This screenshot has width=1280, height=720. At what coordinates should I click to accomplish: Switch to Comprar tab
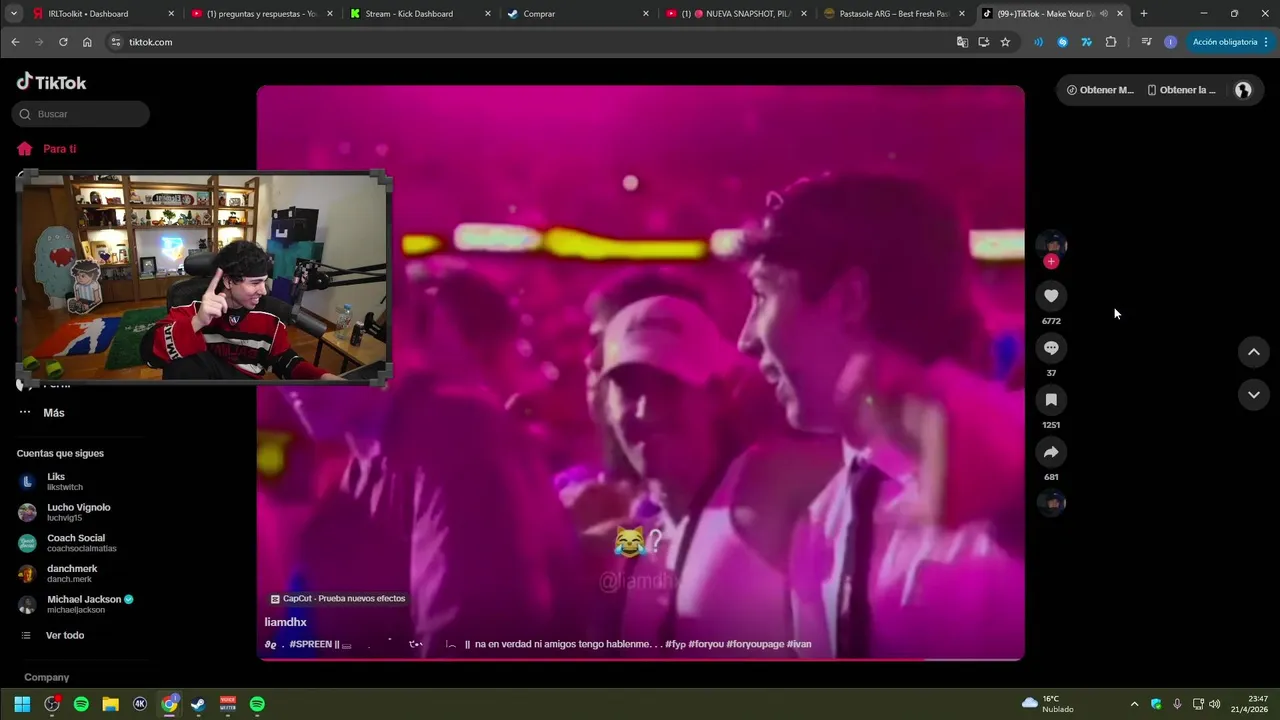click(x=578, y=14)
